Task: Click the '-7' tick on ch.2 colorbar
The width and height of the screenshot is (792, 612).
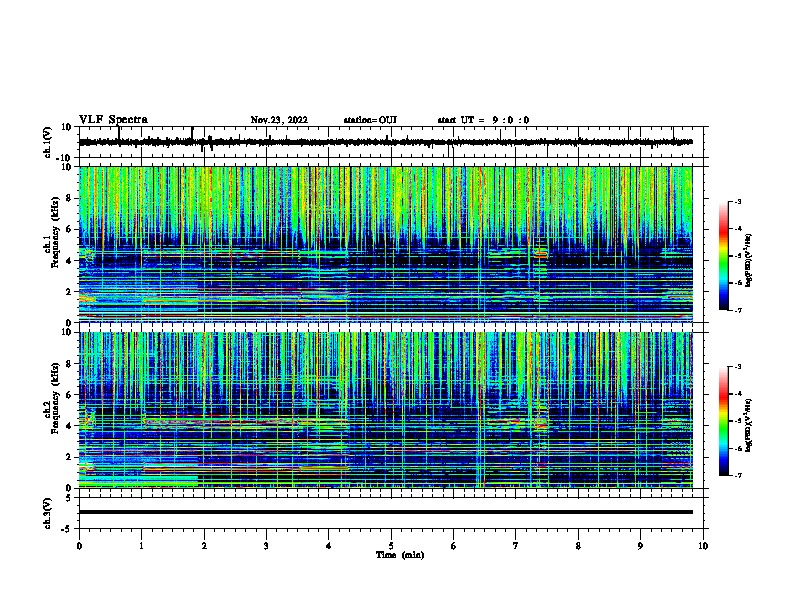Action: [x=738, y=476]
